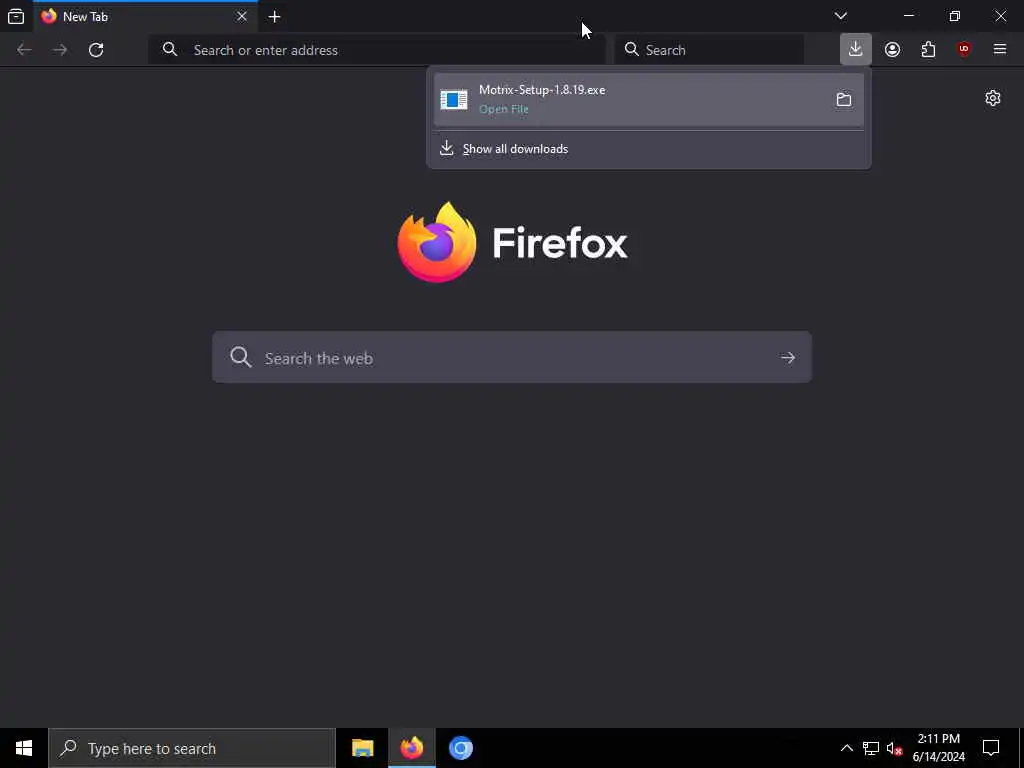Click the Motrix exe file icon

[454, 100]
